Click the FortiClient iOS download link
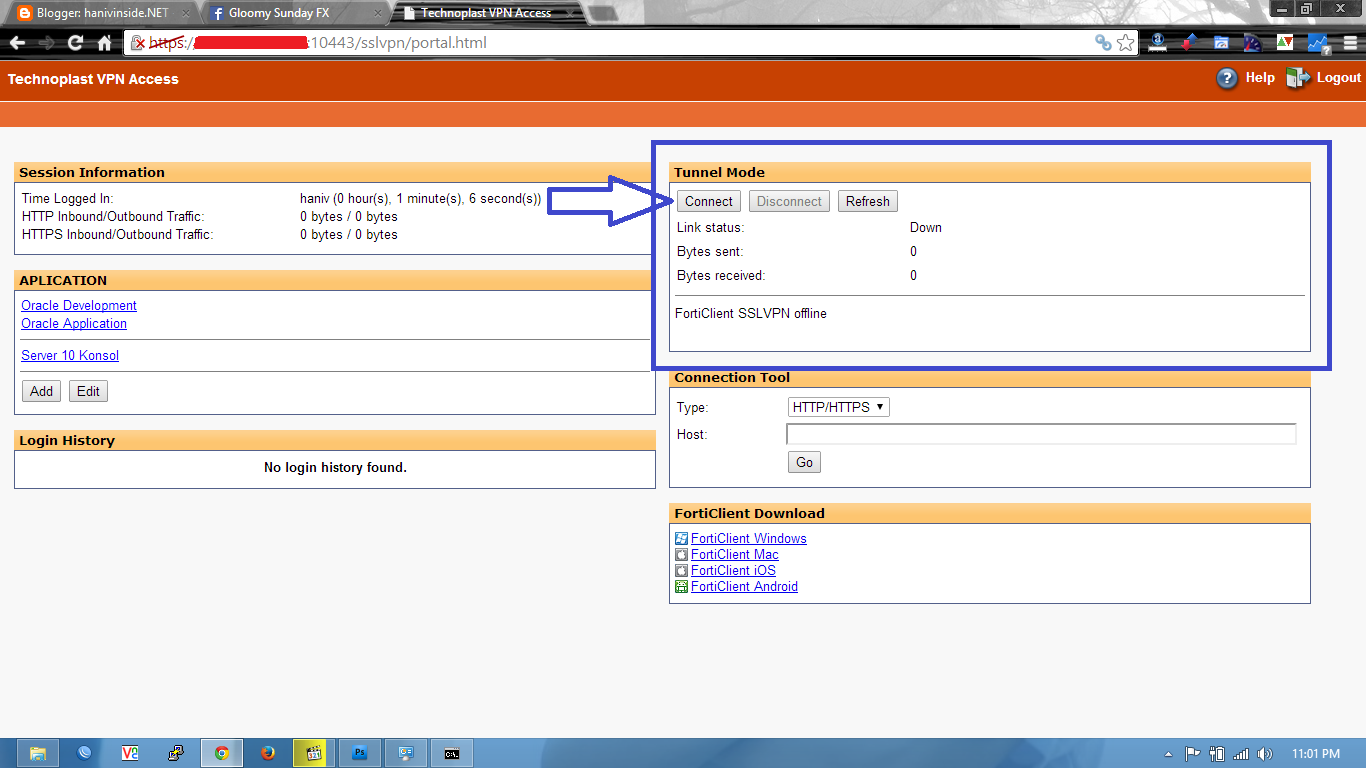This screenshot has width=1366, height=768. 733,570
